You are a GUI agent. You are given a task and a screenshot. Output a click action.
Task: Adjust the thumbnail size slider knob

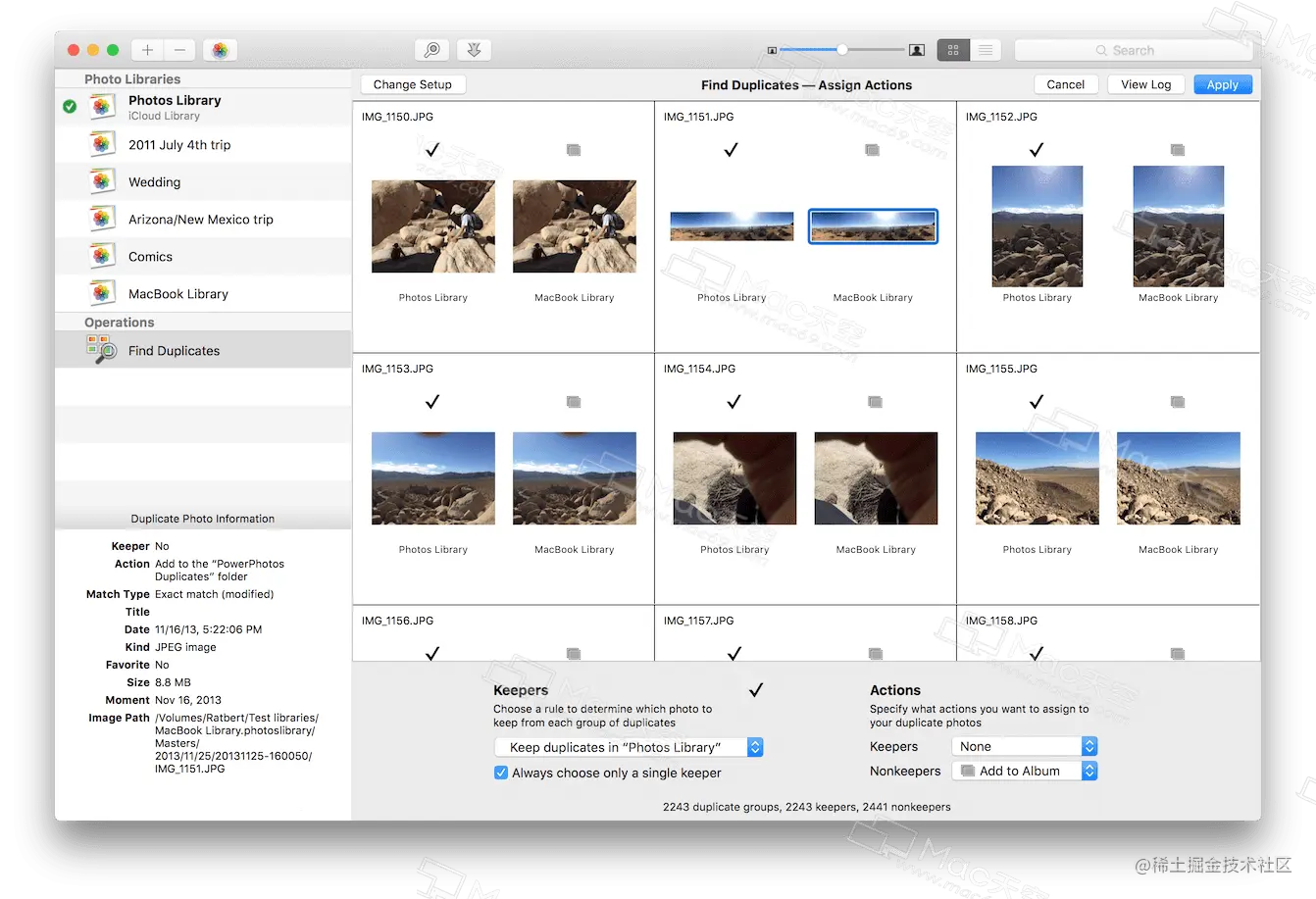click(842, 49)
